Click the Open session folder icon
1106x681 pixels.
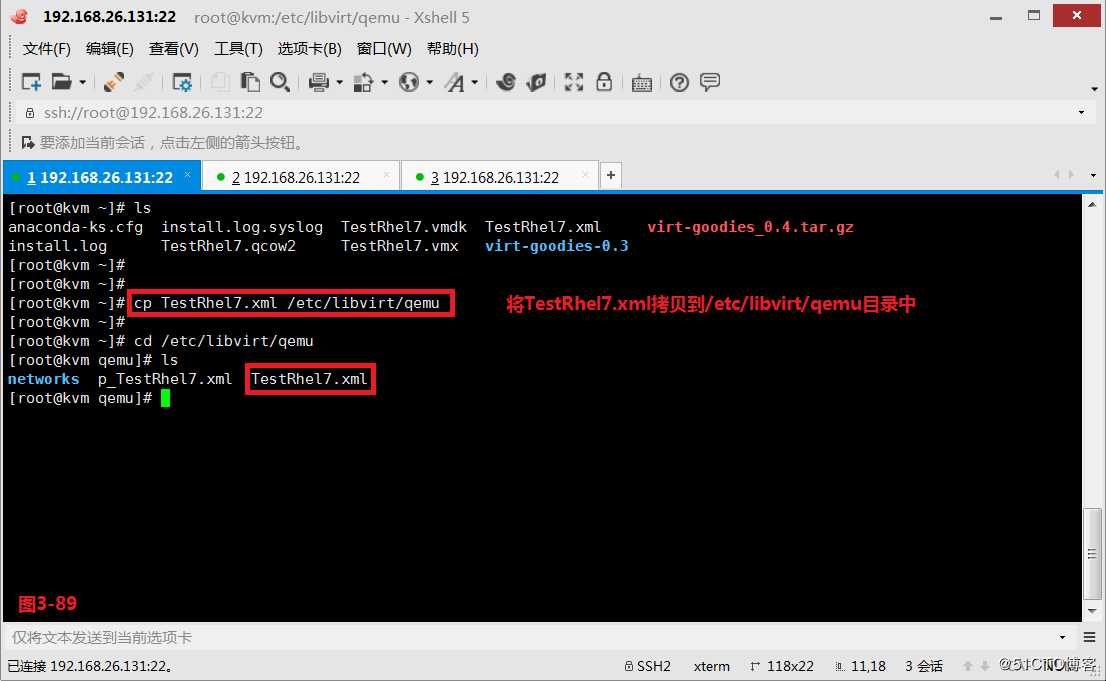click(61, 83)
